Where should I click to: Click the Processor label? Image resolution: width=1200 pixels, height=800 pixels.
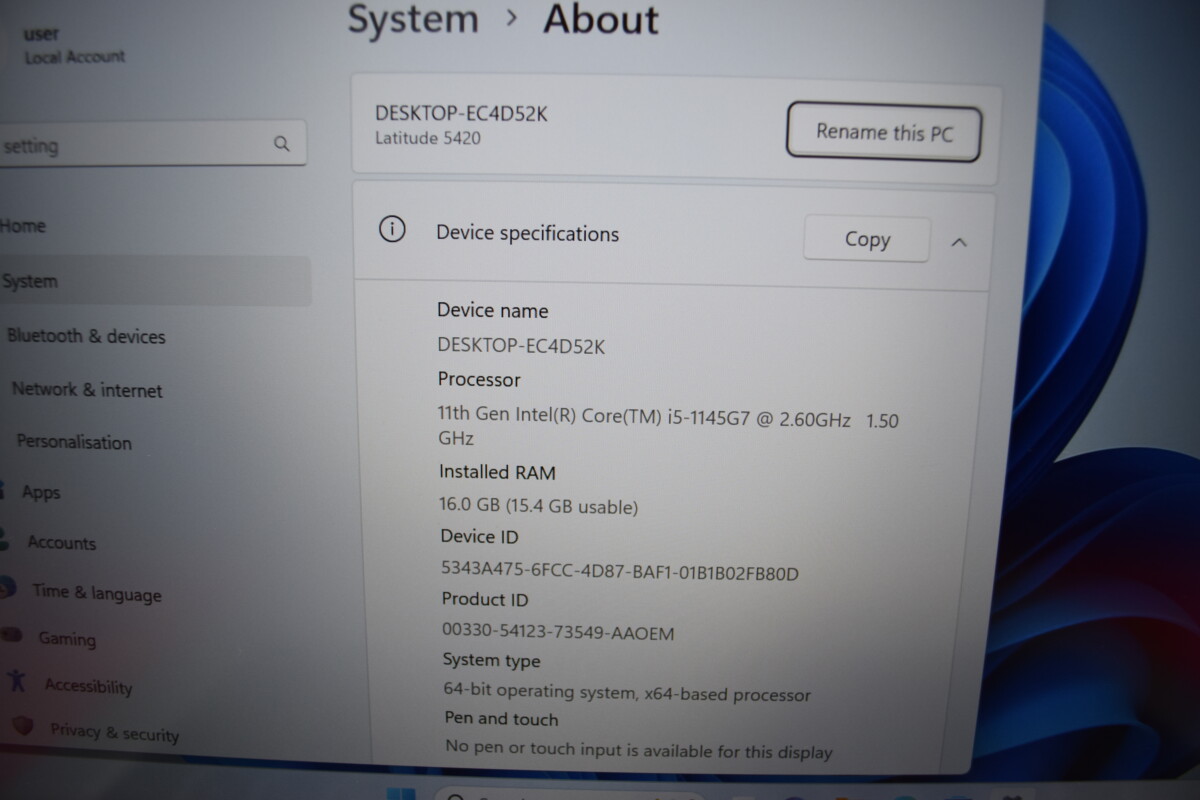tap(479, 380)
